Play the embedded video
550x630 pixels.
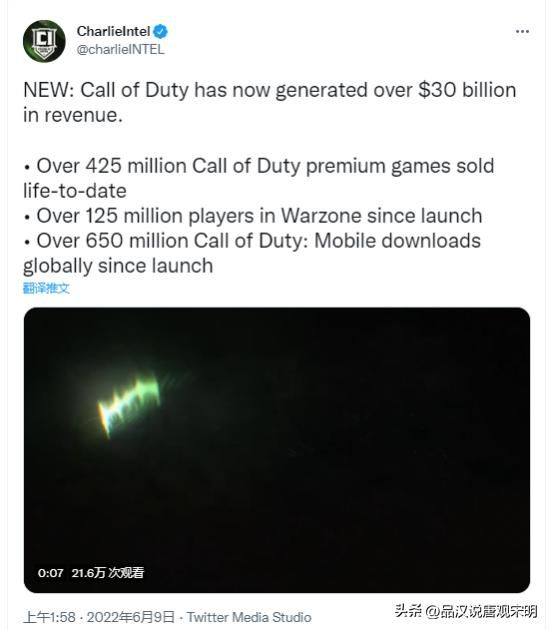coord(277,450)
